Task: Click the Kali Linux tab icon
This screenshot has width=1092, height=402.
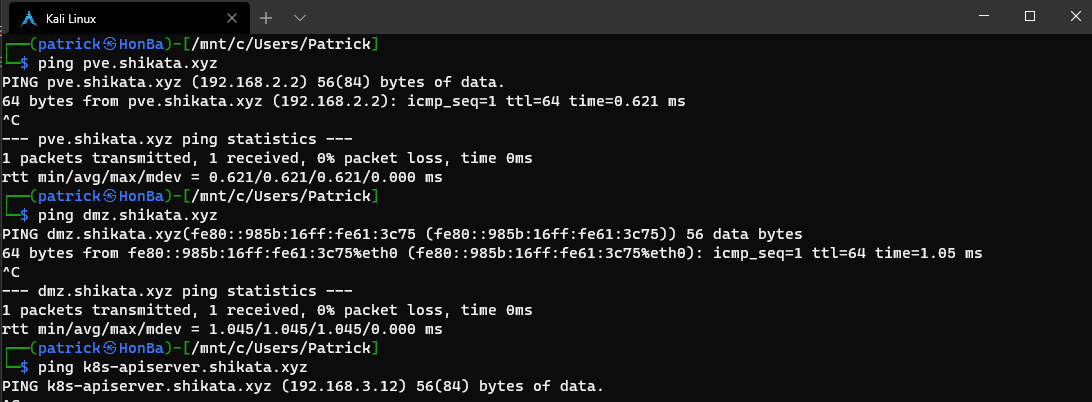Action: pyautogui.click(x=27, y=18)
